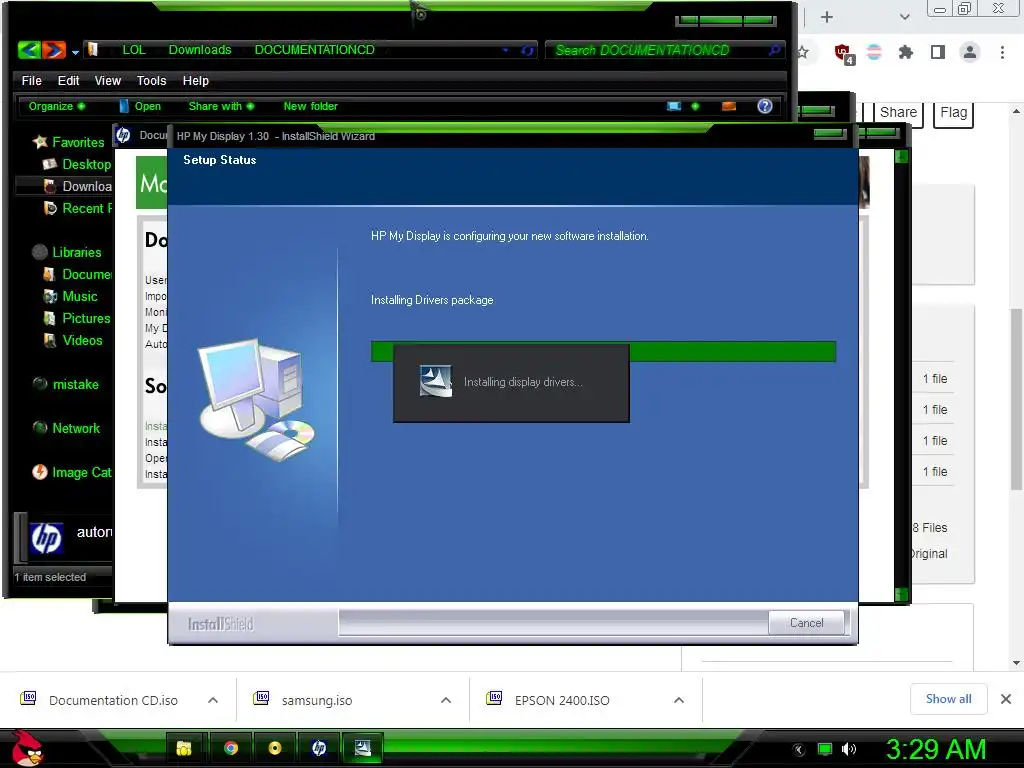The height and width of the screenshot is (768, 1024).
Task: Open Chrome from the taskbar
Action: [x=231, y=748]
